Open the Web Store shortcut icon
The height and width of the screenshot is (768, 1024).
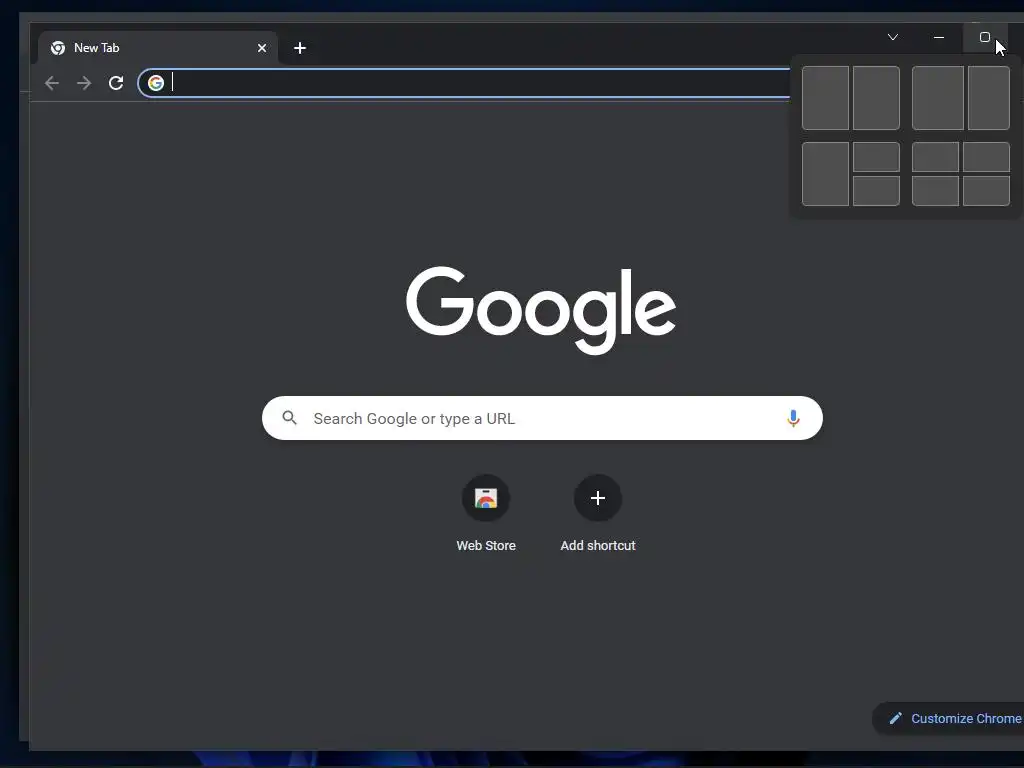pyautogui.click(x=486, y=498)
